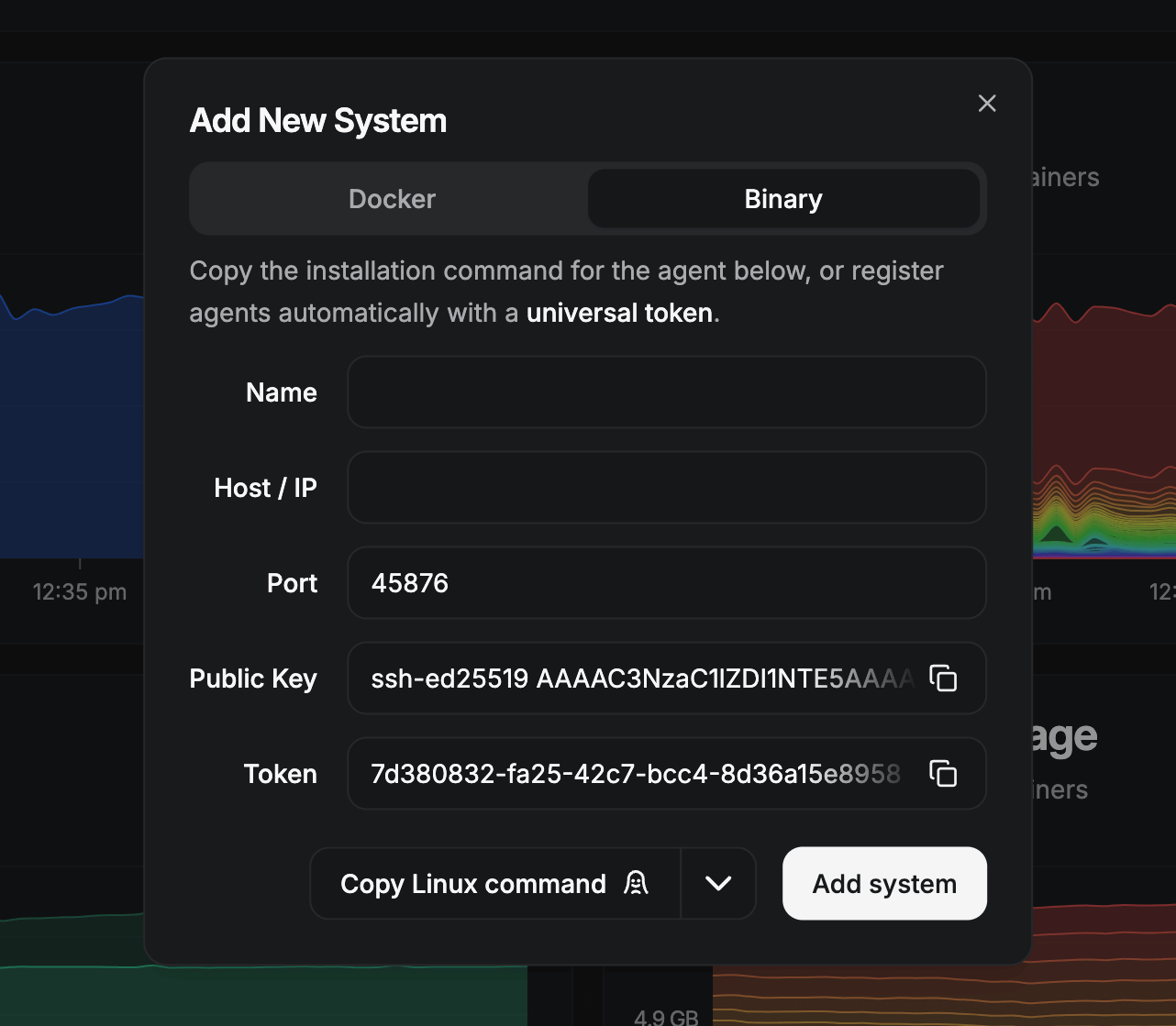The height and width of the screenshot is (1026, 1176).
Task: Select the Public Key ssh-ed25519 text field
Action: [642, 678]
